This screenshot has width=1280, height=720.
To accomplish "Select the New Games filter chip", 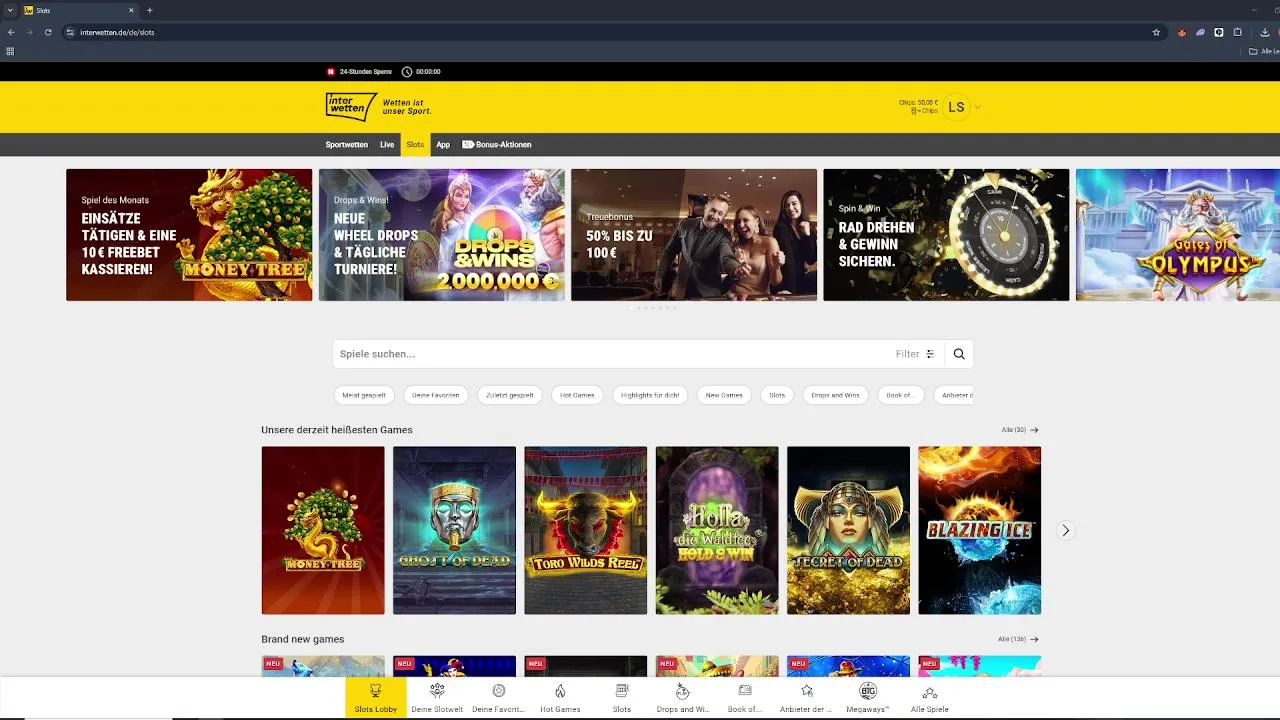I will 724,395.
